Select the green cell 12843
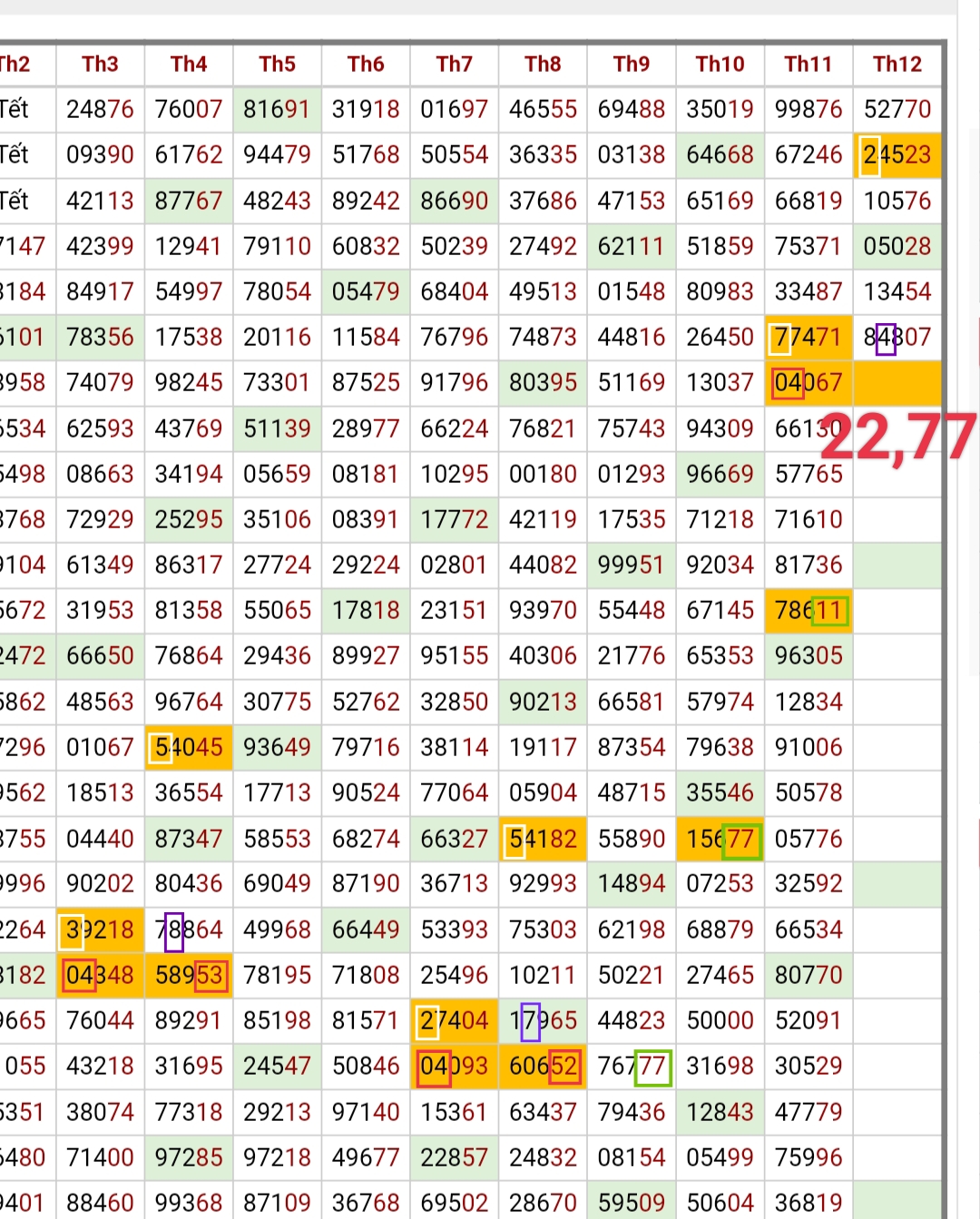This screenshot has width=980, height=1219. pyautogui.click(x=720, y=1112)
